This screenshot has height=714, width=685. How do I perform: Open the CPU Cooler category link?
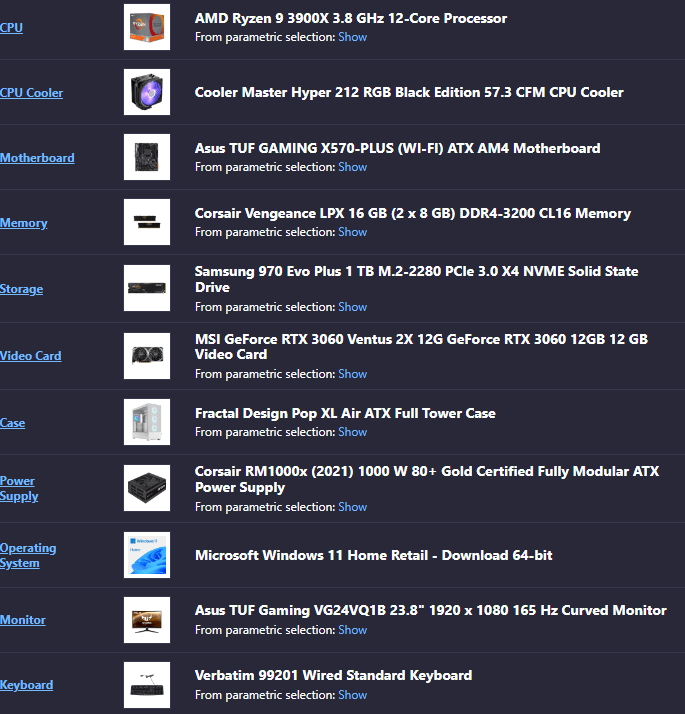[x=31, y=93]
